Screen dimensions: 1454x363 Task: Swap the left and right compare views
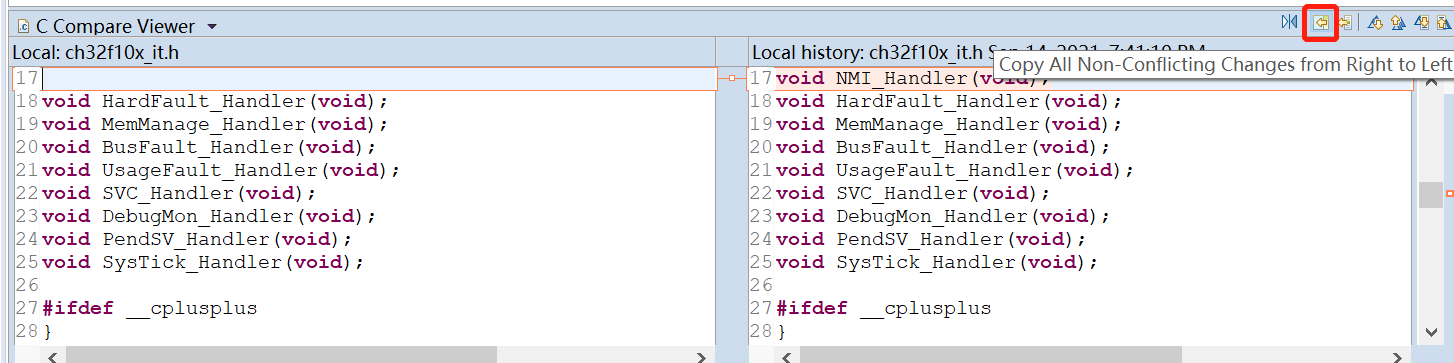[1290, 22]
